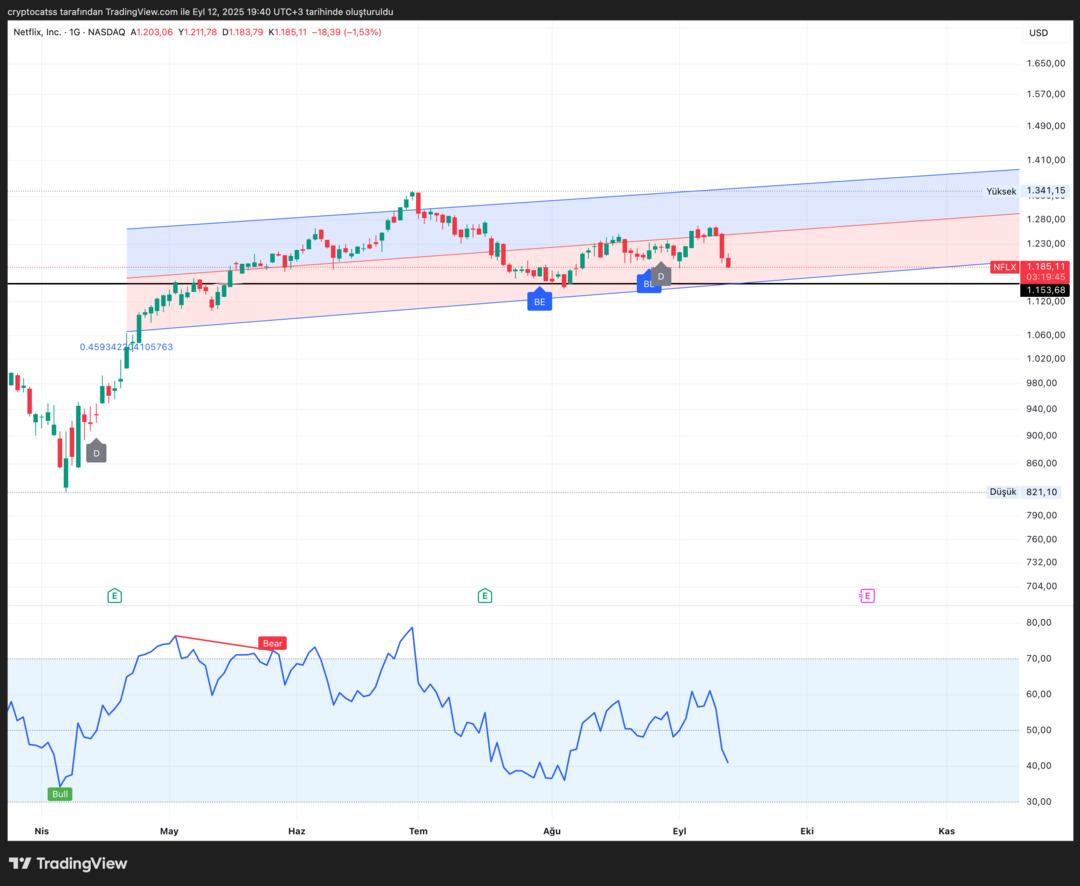Screen dimensions: 1080x886
Task: Click the 1.060,00 price axis label
Action: (x=1046, y=335)
